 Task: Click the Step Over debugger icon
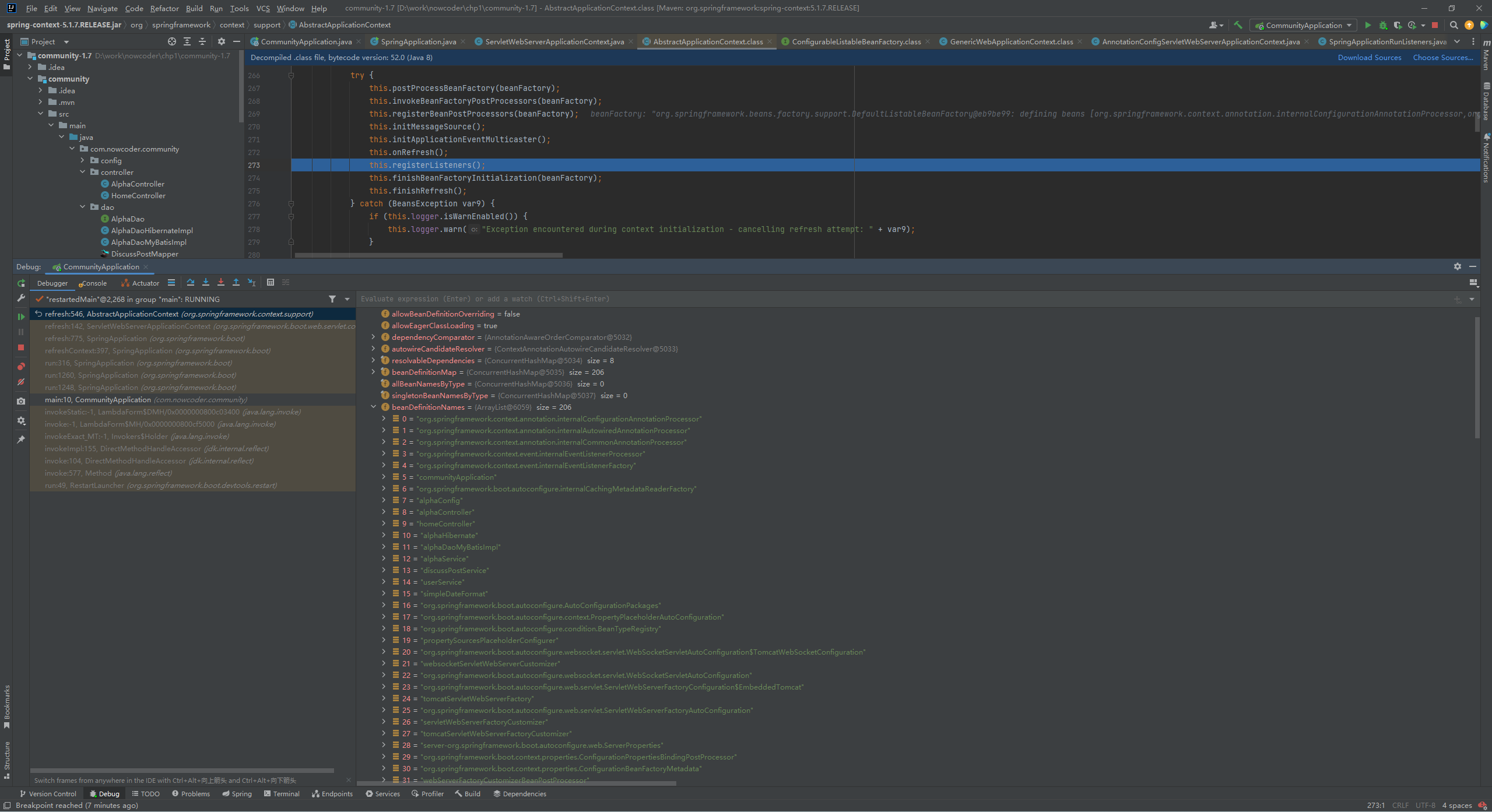click(x=191, y=283)
